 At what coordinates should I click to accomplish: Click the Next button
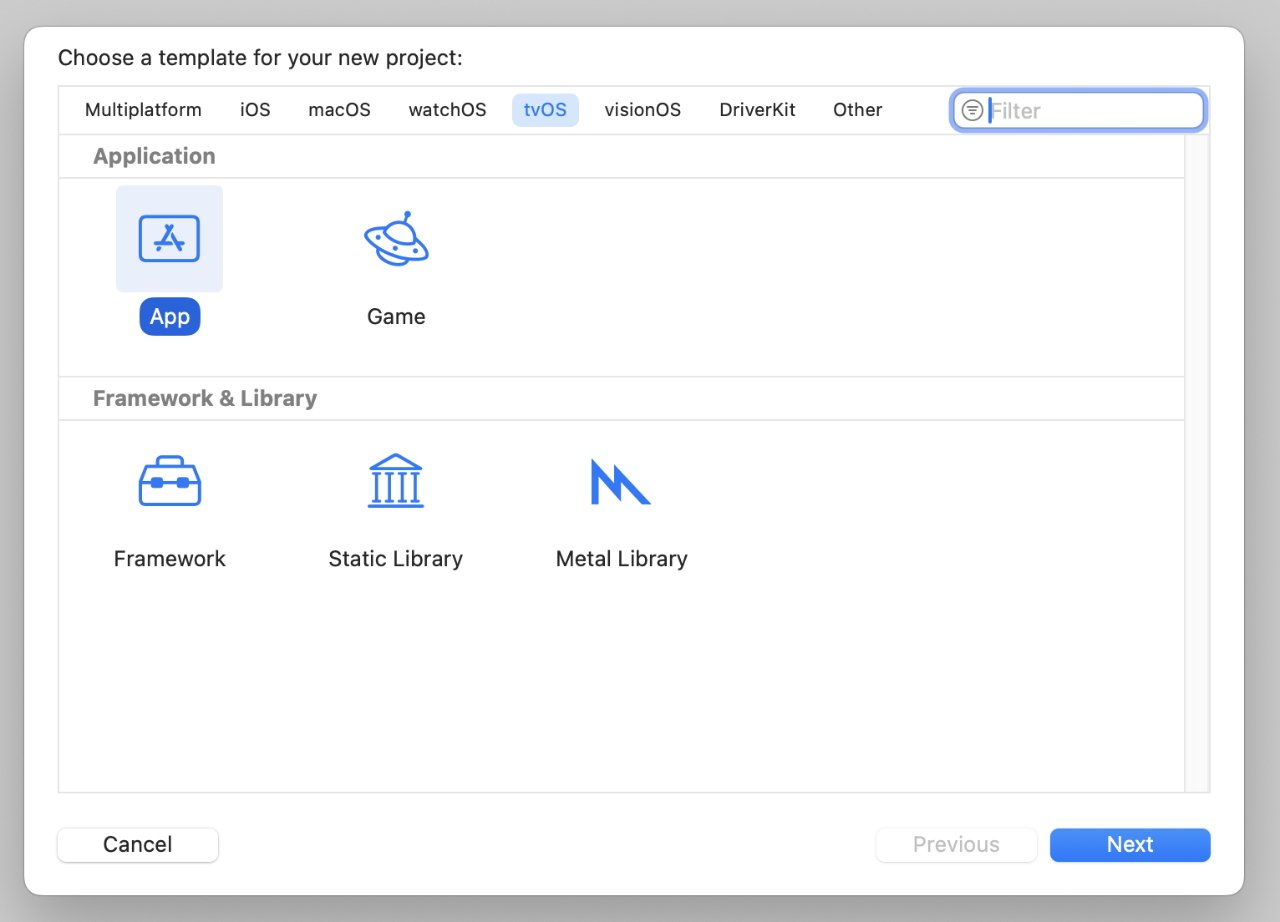(1130, 845)
